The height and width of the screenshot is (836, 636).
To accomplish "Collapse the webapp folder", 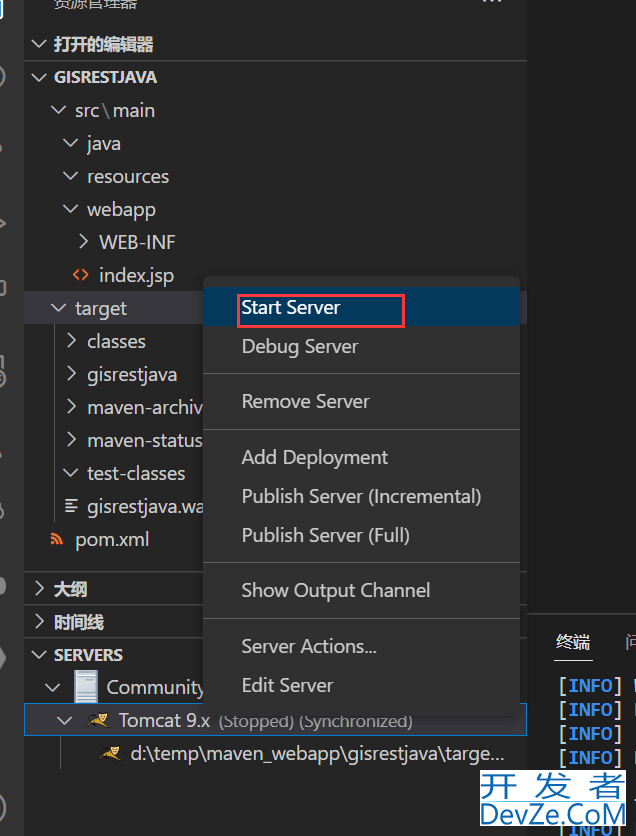I will pos(70,209).
